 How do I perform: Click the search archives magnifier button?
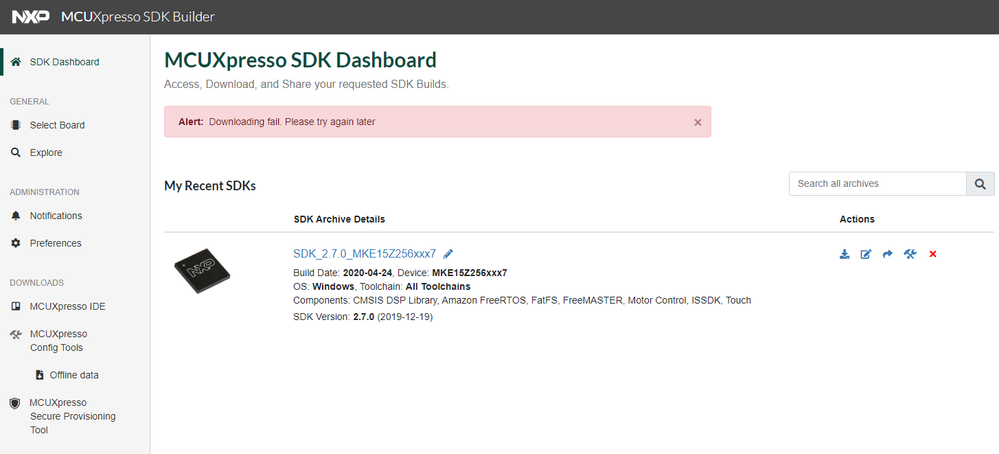(980, 183)
